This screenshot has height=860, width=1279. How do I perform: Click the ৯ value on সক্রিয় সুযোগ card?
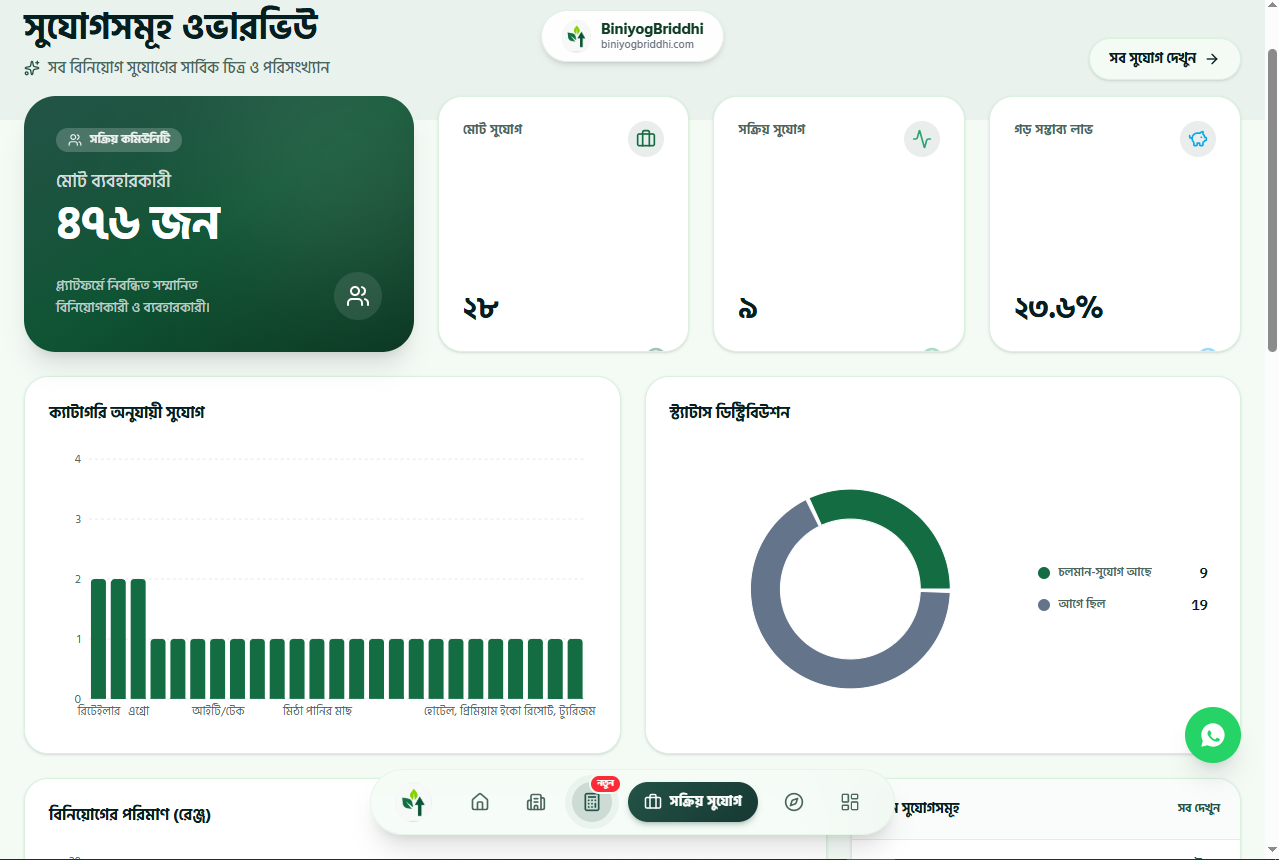pos(748,309)
